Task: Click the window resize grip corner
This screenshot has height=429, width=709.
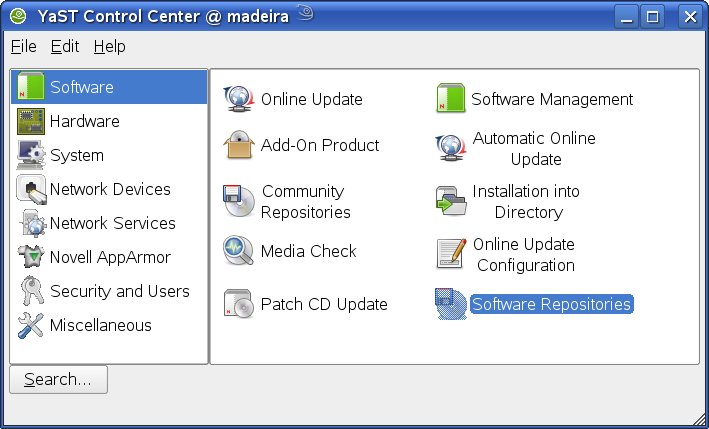Action: point(699,419)
